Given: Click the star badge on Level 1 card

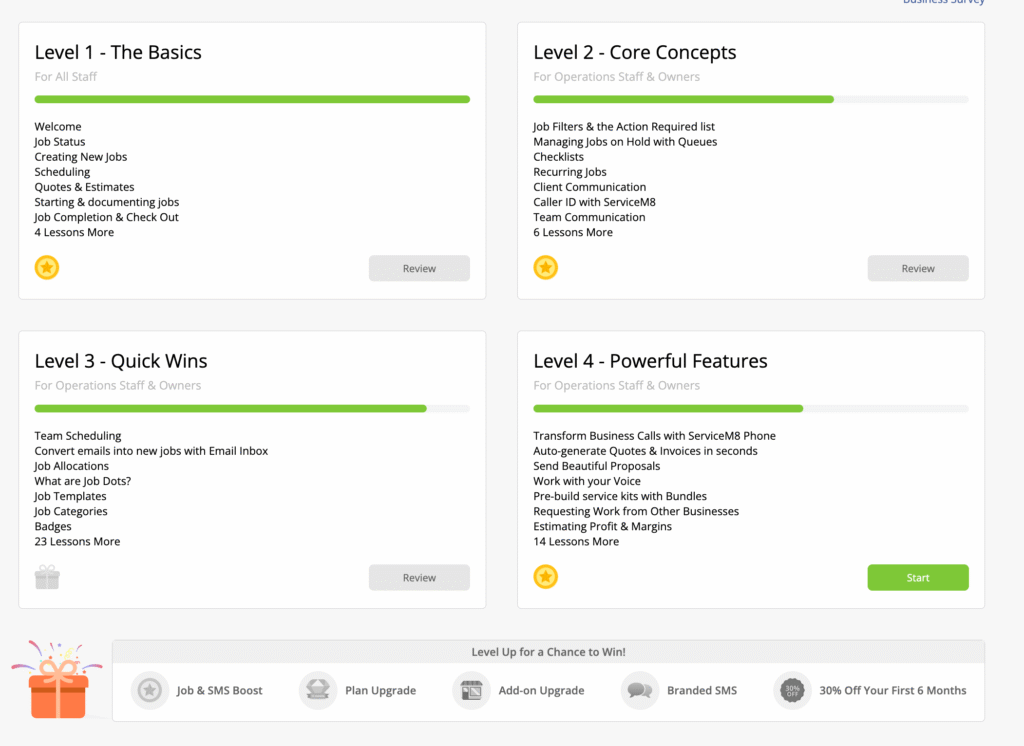Looking at the screenshot, I should (46, 267).
